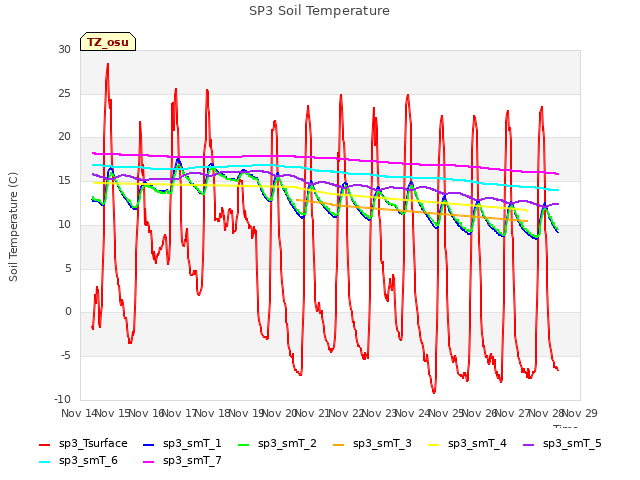The image size is (640, 480).
Task: Click the sp3_smT_2 legend label
Action: [x=287, y=443]
